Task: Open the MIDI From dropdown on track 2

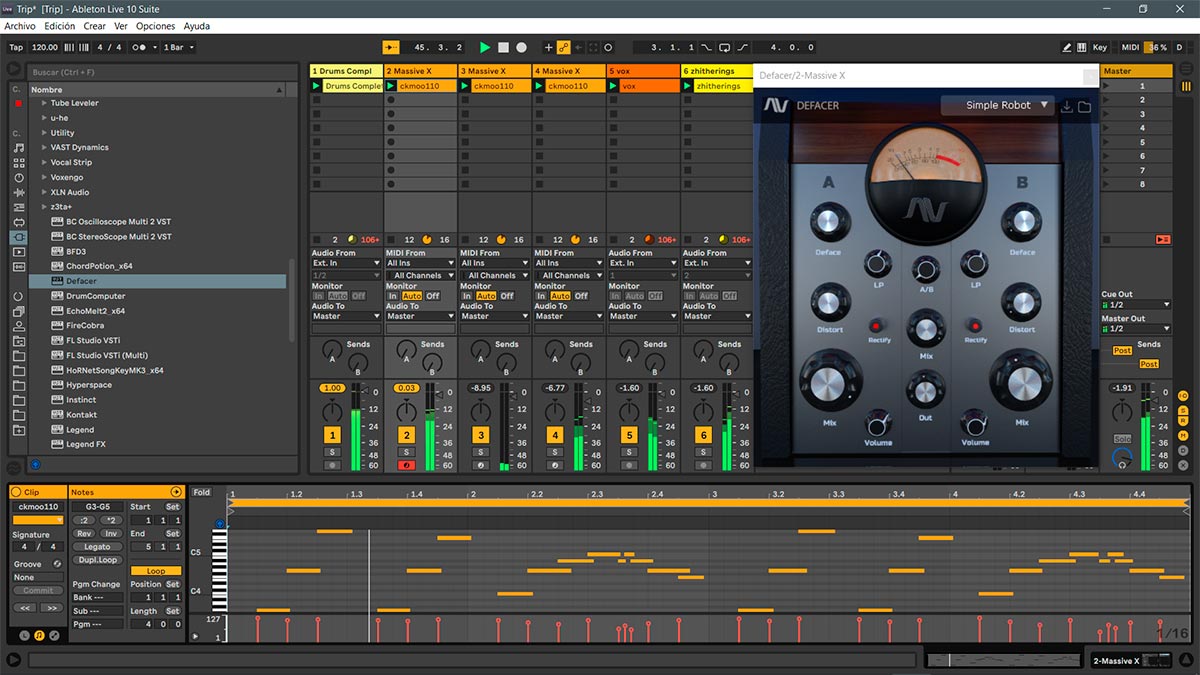Action: [x=420, y=263]
